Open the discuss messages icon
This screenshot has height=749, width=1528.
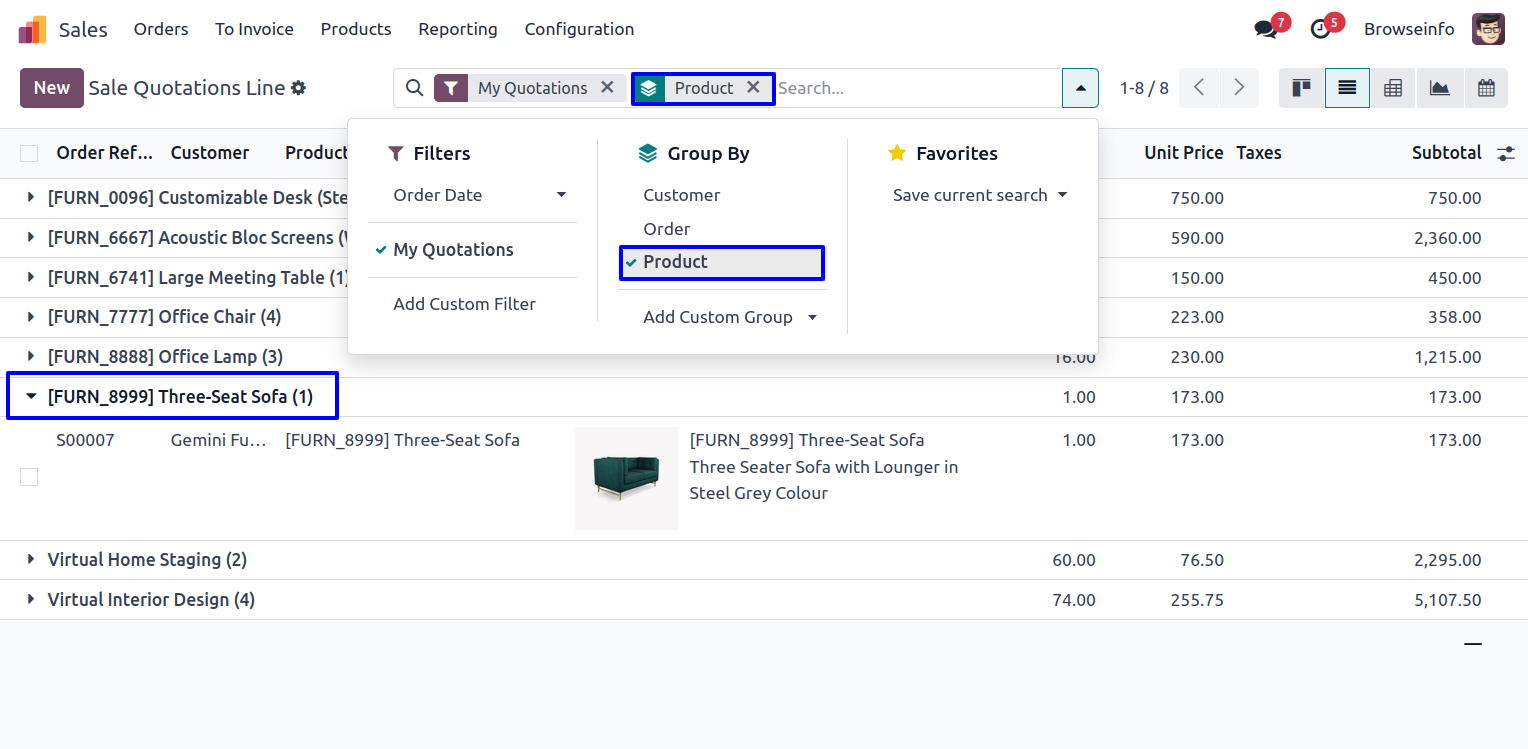(1266, 29)
